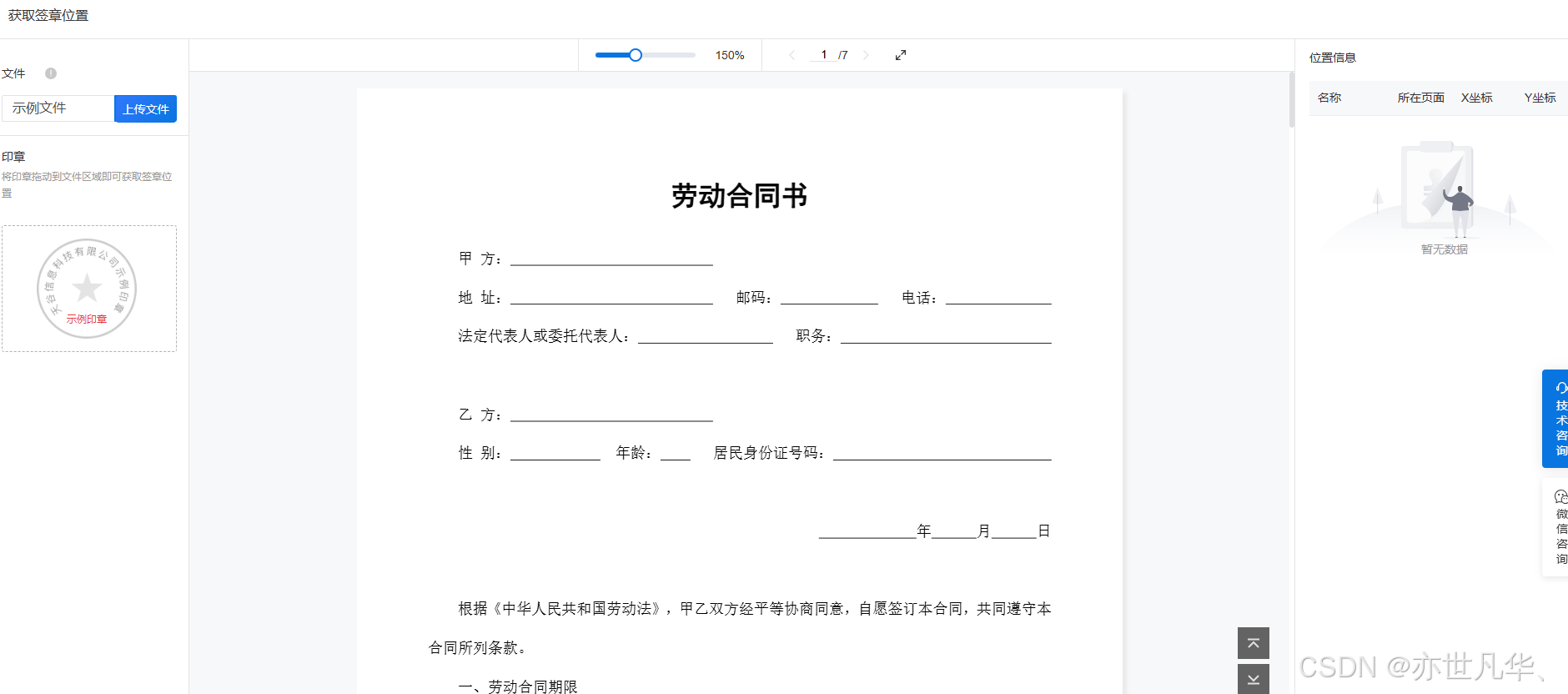The height and width of the screenshot is (694, 1568).
Task: Click the 位置信息 panel title
Action: [1332, 58]
